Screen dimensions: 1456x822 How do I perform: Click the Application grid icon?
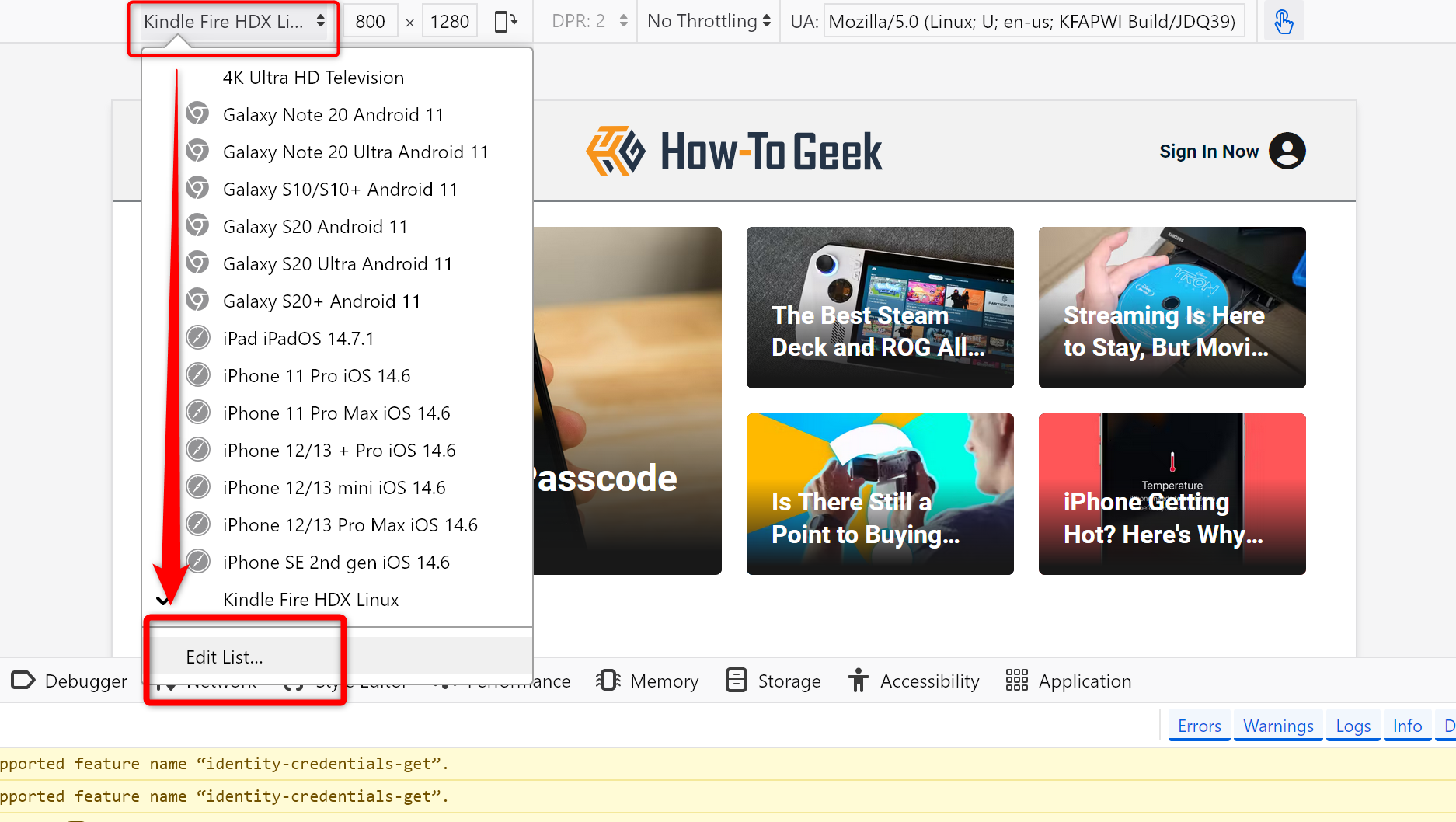(x=1016, y=681)
